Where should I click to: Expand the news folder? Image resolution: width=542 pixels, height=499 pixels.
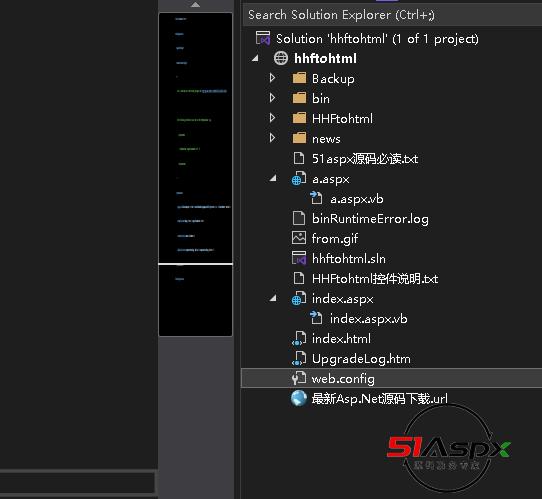point(272,138)
